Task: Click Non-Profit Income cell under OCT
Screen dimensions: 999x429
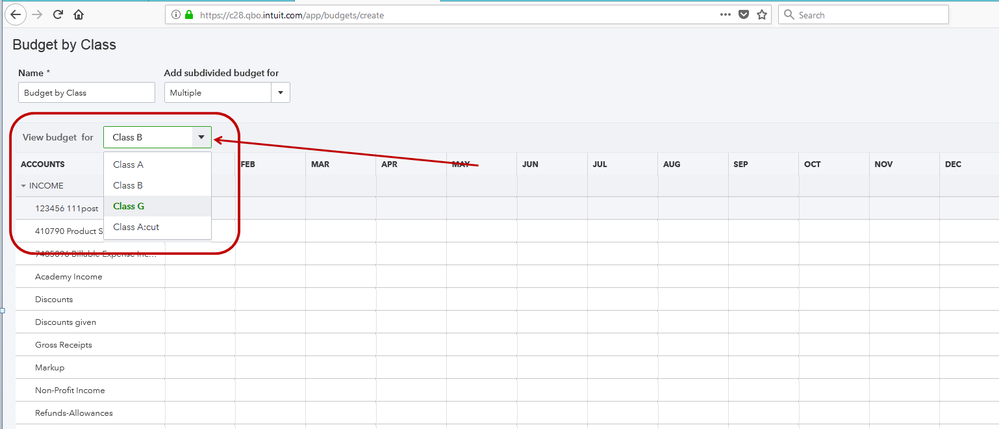Action: pos(833,390)
